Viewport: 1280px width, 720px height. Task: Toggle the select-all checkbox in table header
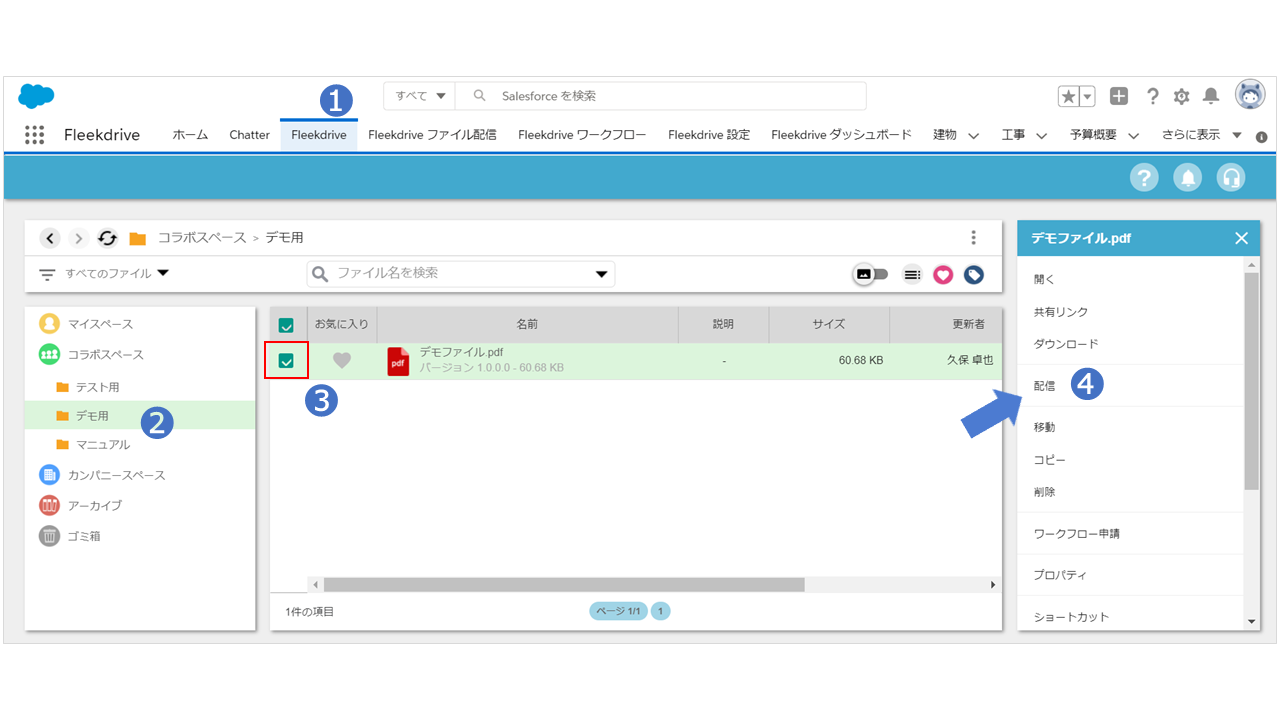coord(286,325)
